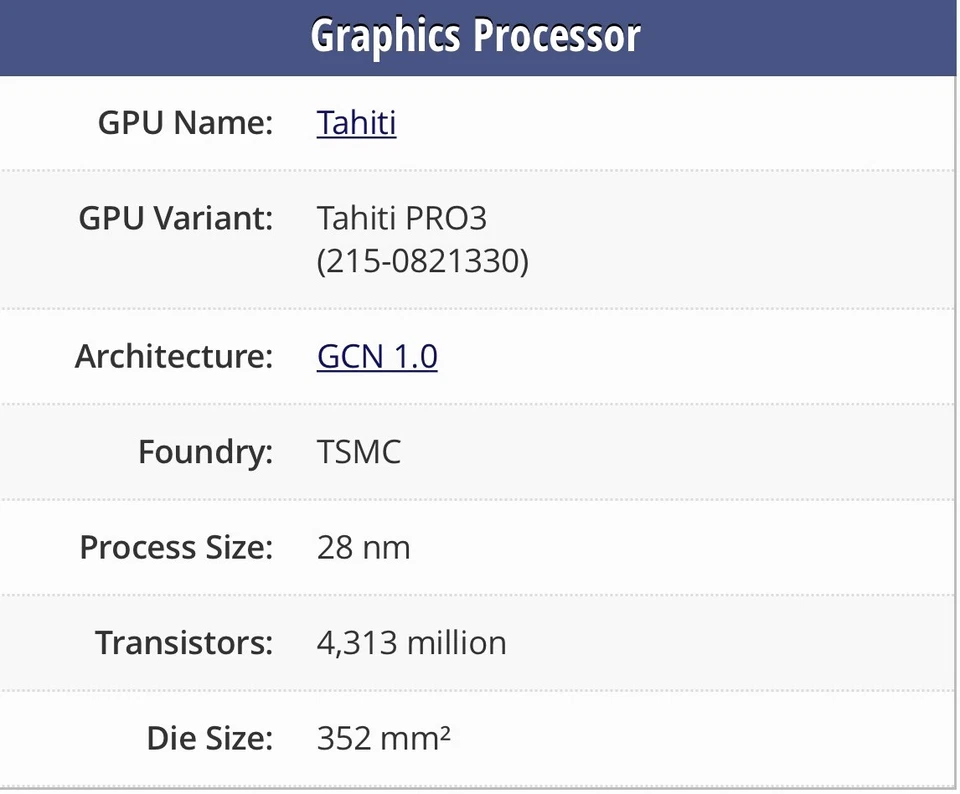This screenshot has width=960, height=794.
Task: Click the Process Size label
Action: (176, 547)
